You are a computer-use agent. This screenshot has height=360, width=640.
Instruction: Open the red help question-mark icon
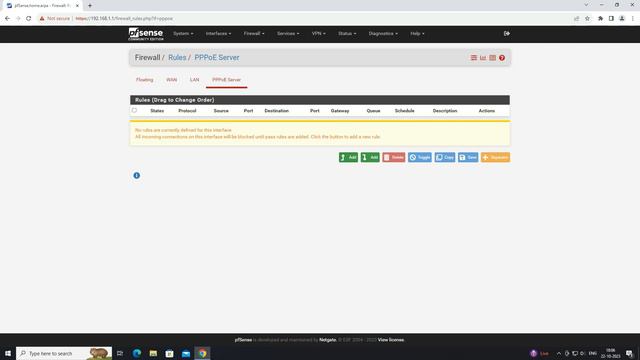(x=502, y=58)
